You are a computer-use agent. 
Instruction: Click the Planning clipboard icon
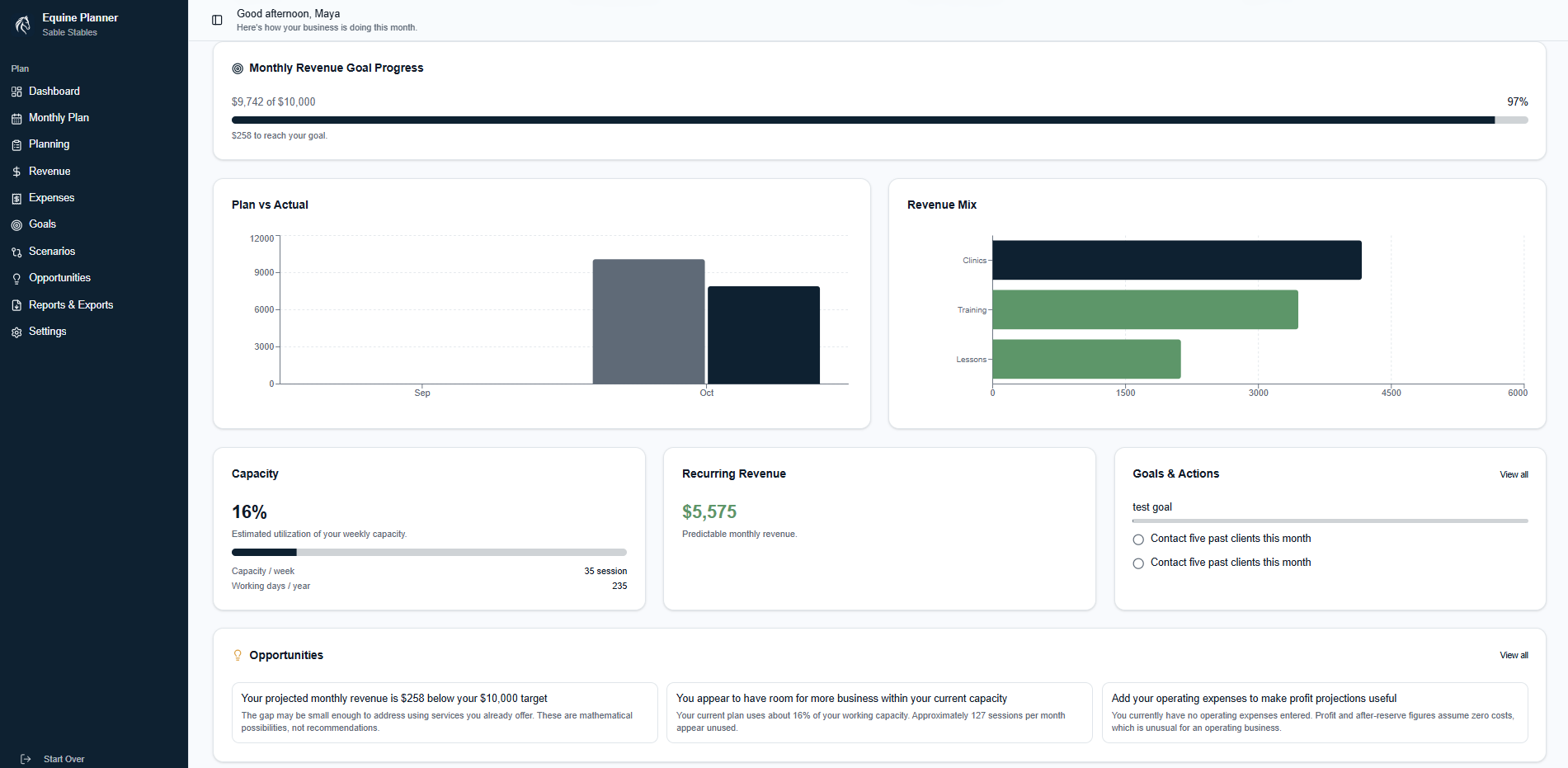click(16, 145)
